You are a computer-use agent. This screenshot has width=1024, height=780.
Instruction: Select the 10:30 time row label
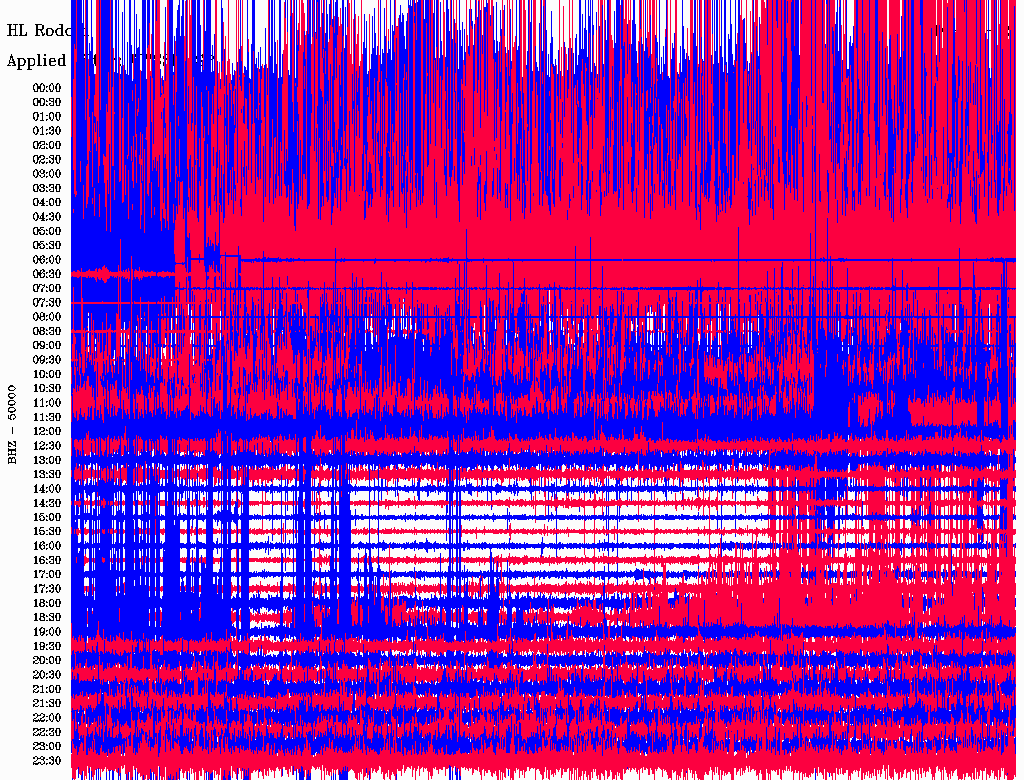47,388
